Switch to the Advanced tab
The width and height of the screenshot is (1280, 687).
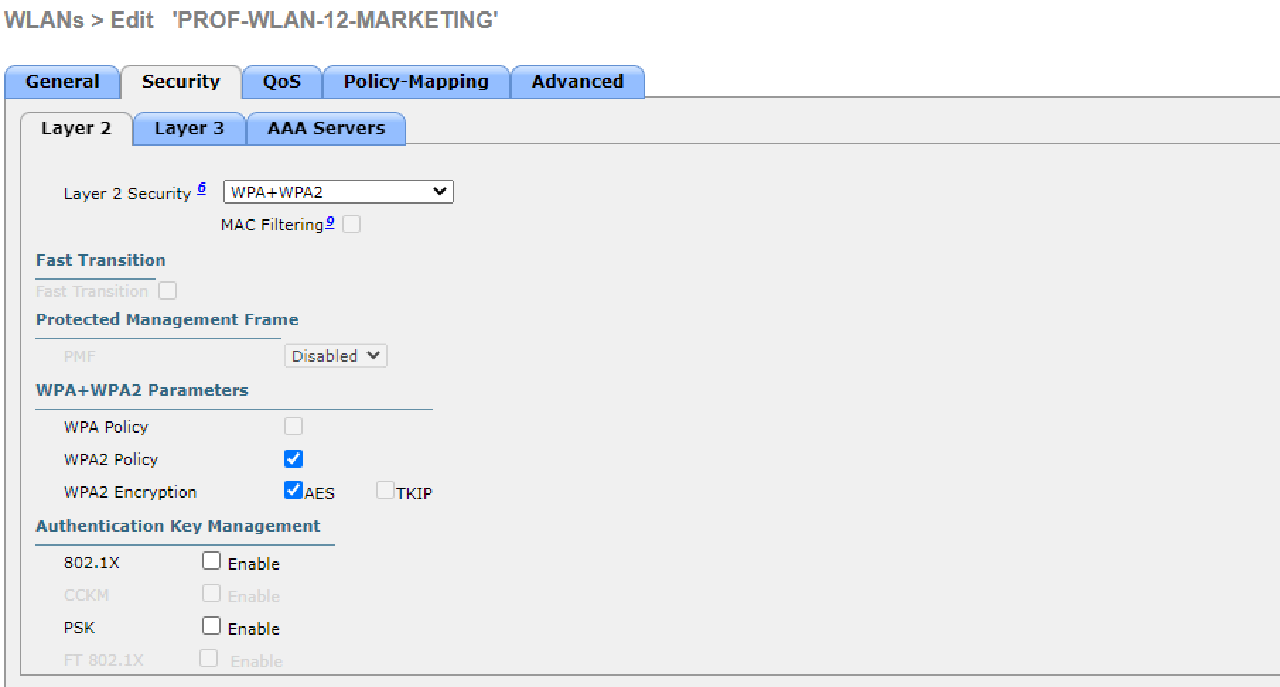pyautogui.click(x=577, y=82)
